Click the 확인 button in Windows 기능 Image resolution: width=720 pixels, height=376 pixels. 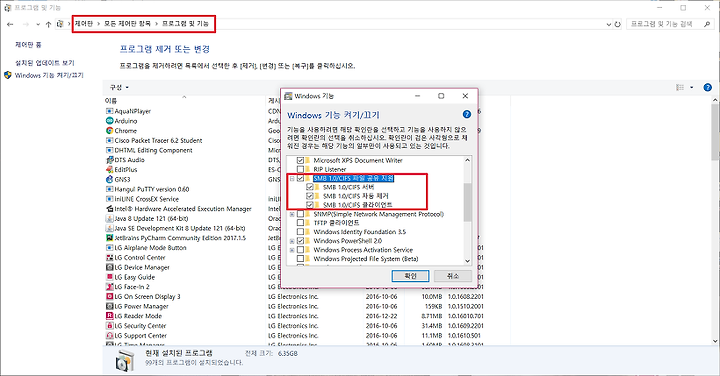(410, 276)
